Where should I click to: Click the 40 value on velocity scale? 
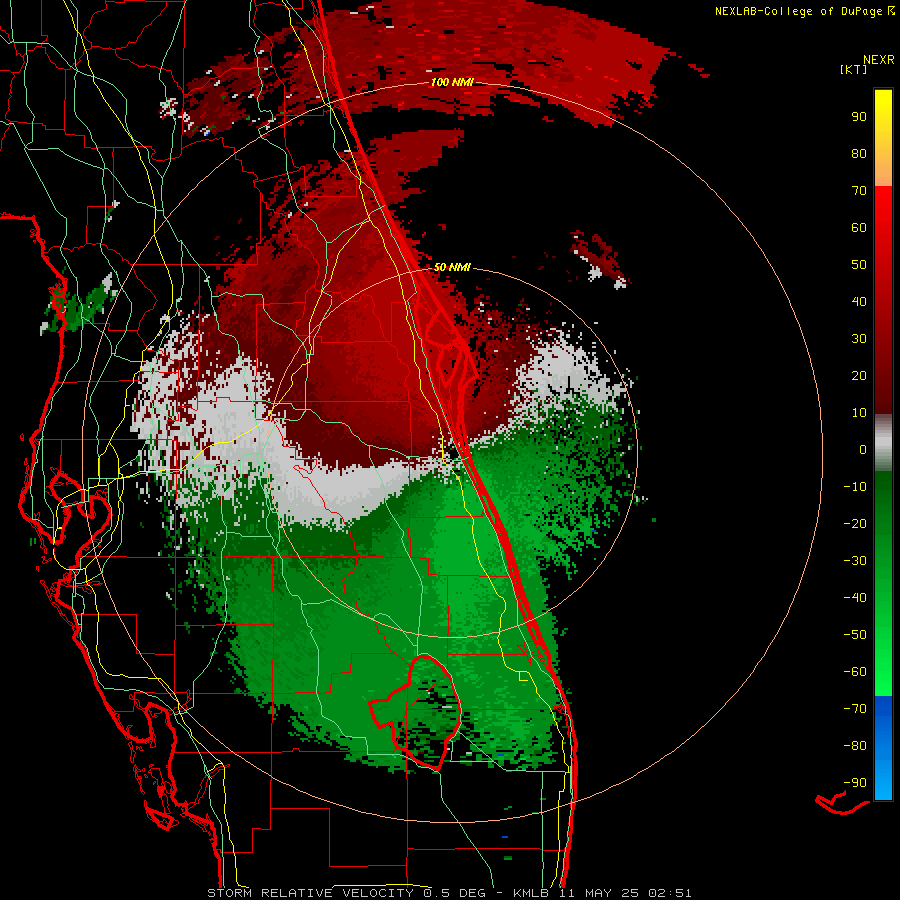coord(859,301)
